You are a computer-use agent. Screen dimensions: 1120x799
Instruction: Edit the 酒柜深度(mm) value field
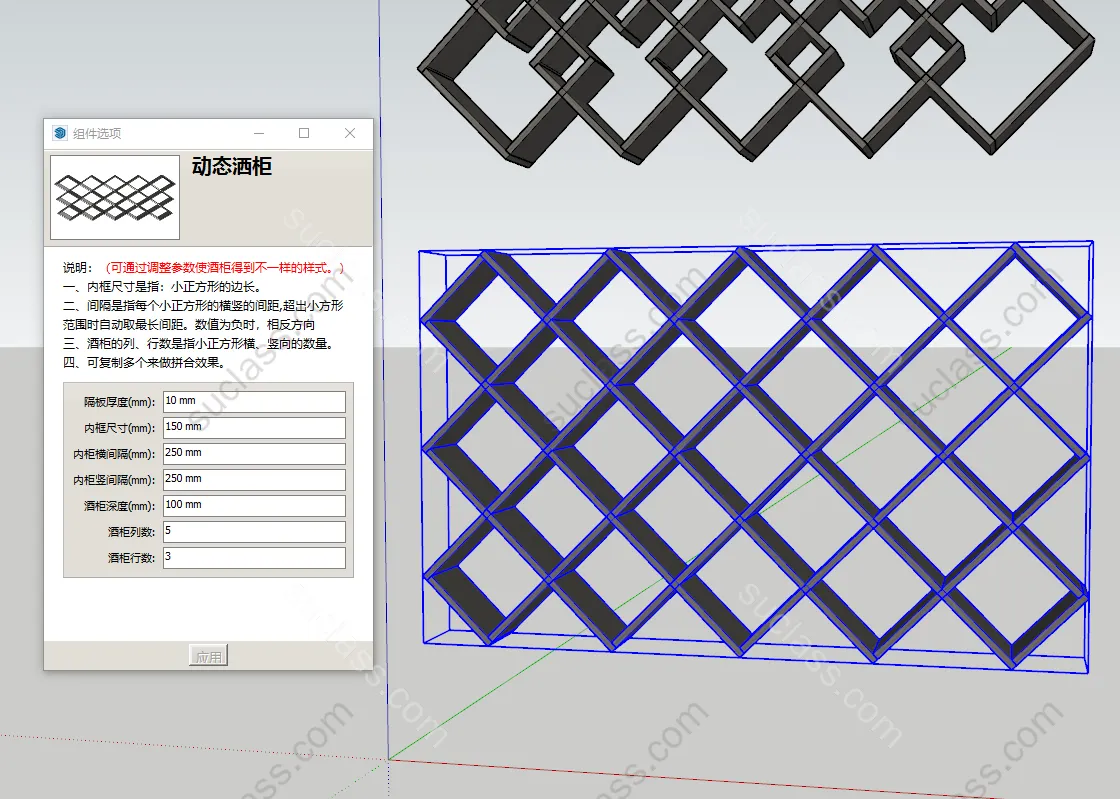[254, 506]
